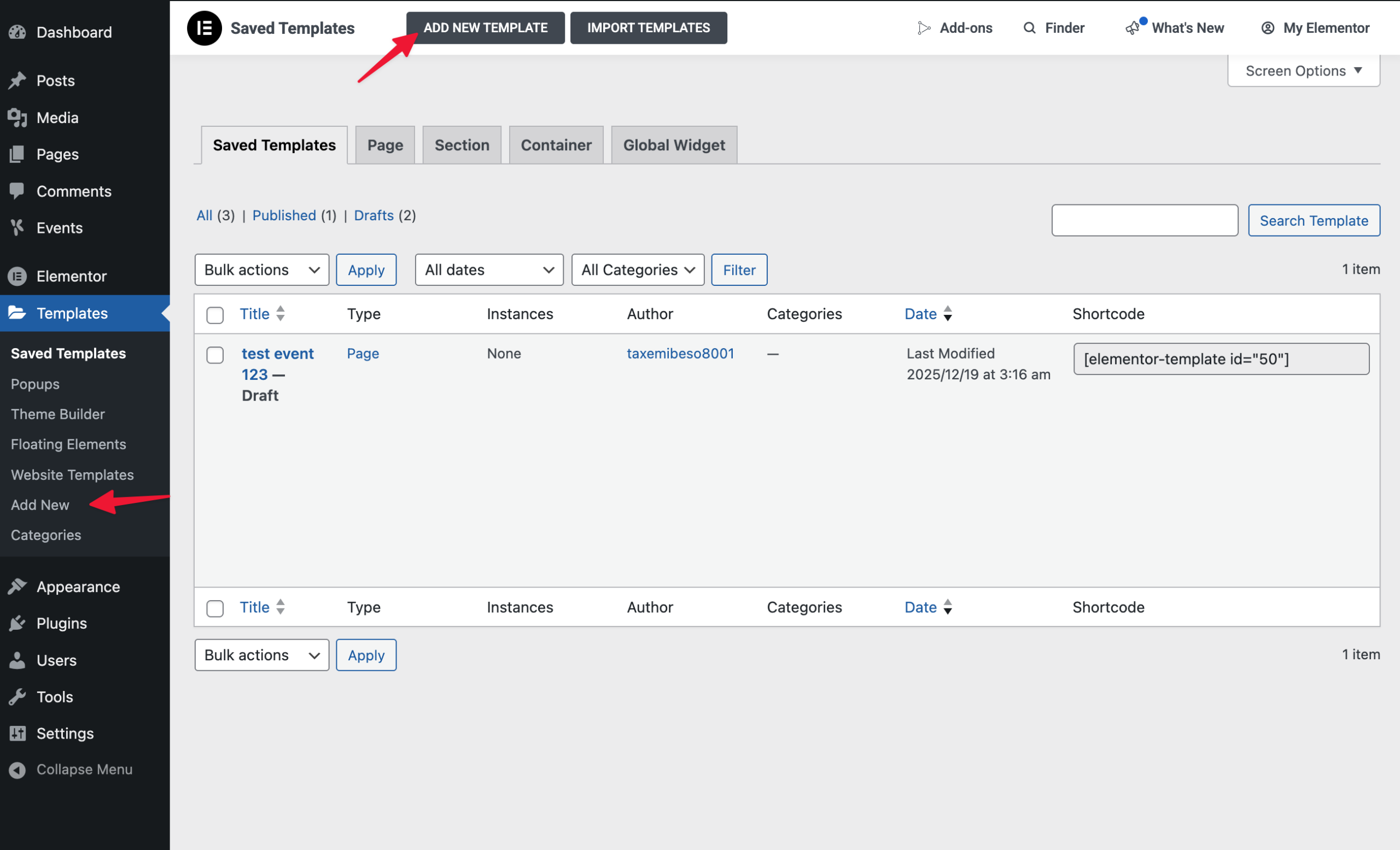Click the Elementor logo icon in header

[x=204, y=28]
